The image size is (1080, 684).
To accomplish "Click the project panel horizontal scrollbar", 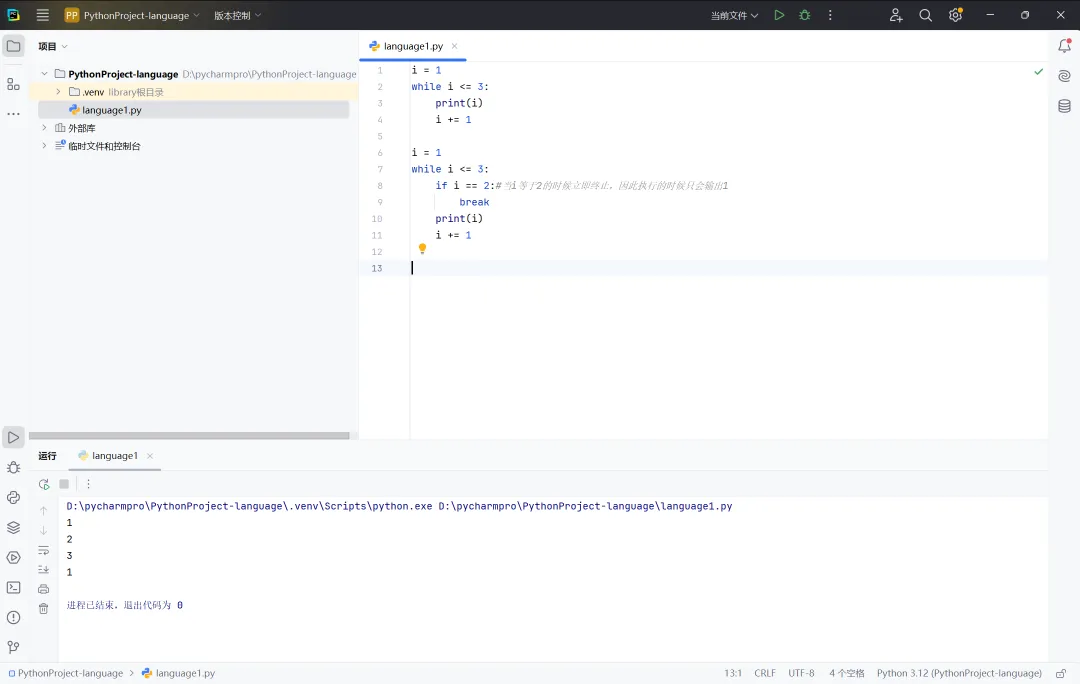I will pyautogui.click(x=189, y=435).
